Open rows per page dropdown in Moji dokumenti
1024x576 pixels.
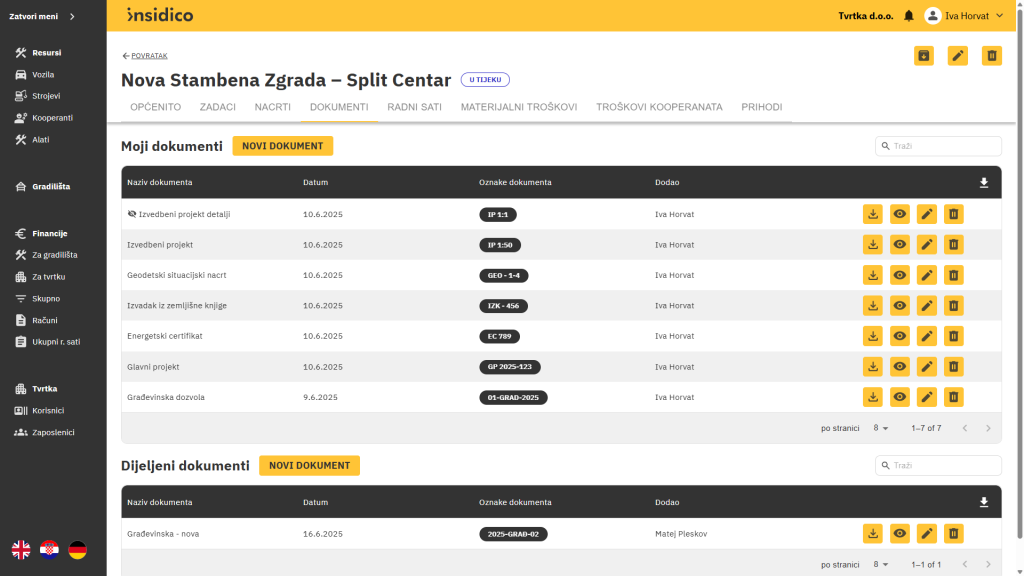pyautogui.click(x=880, y=428)
